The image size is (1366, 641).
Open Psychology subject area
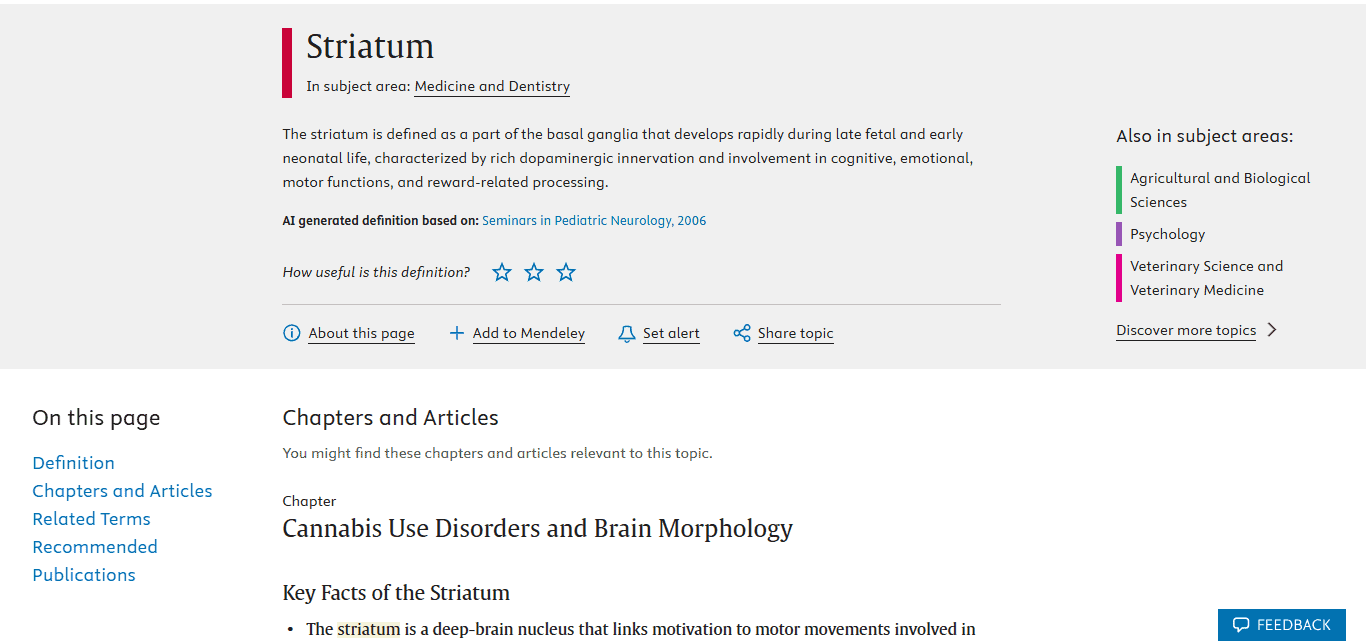pos(1167,234)
